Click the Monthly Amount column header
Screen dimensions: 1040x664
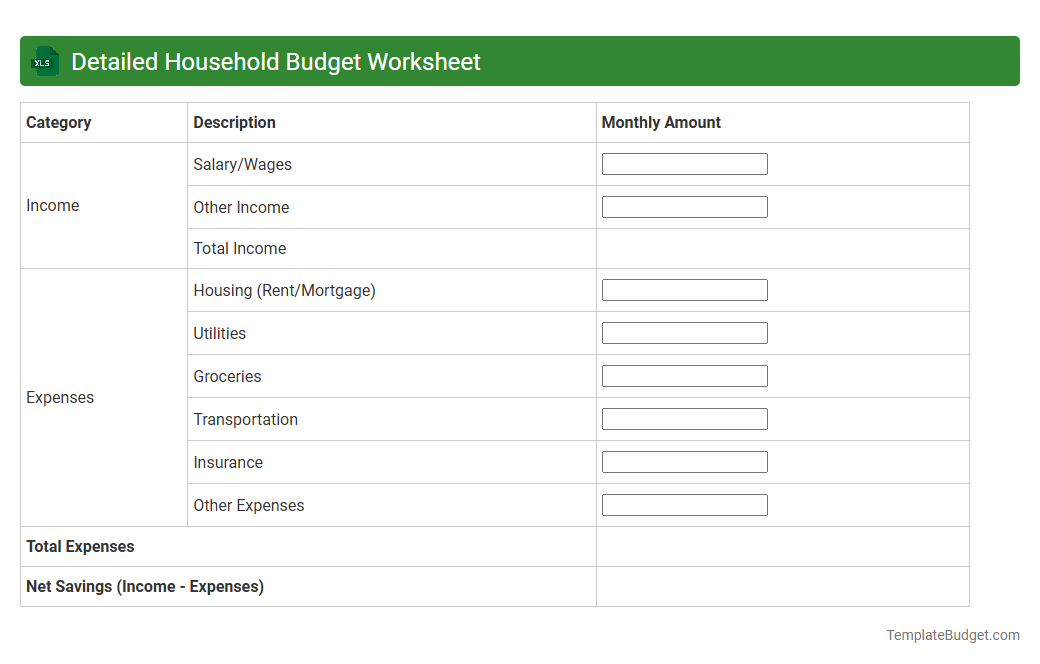click(660, 122)
